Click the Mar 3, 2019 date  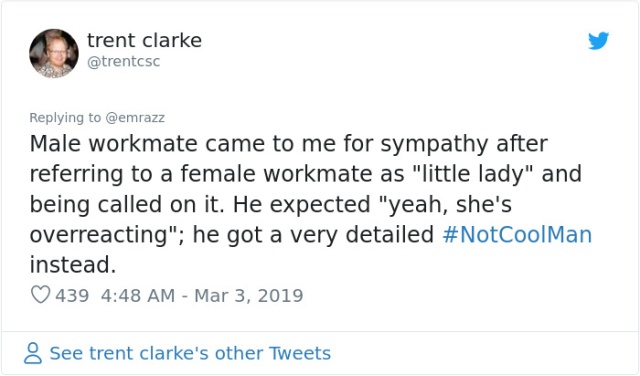coord(249,296)
